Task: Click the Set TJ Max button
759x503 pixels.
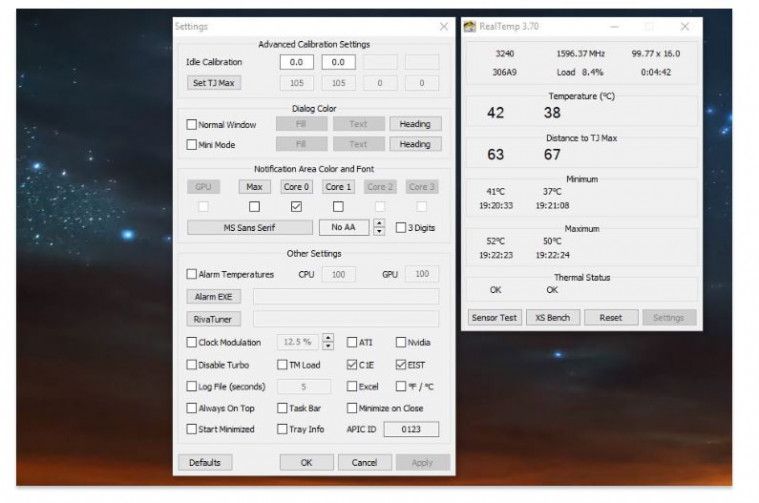Action: (213, 83)
